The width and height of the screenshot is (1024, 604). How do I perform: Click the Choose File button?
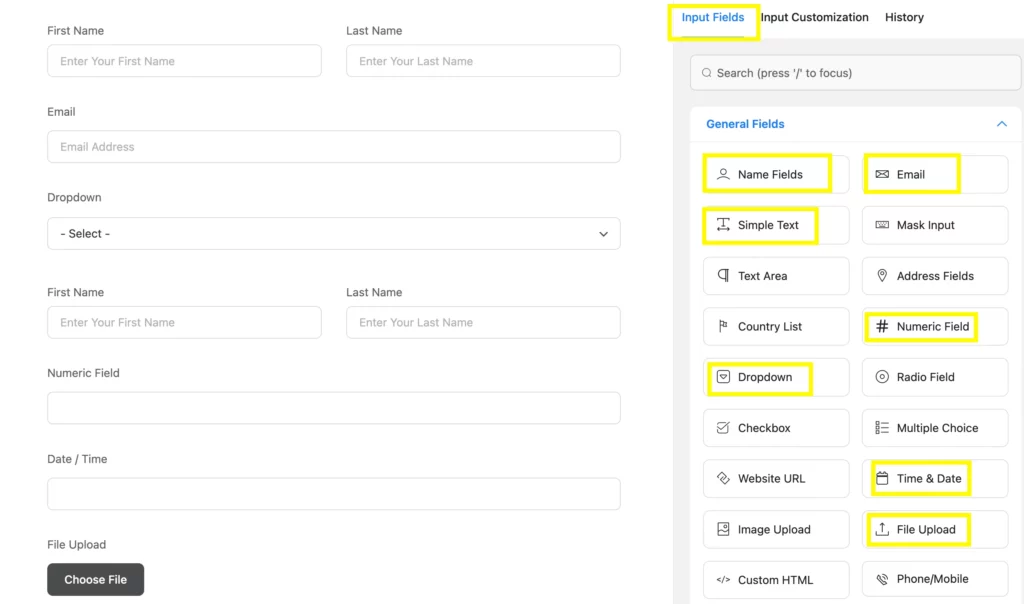95,579
